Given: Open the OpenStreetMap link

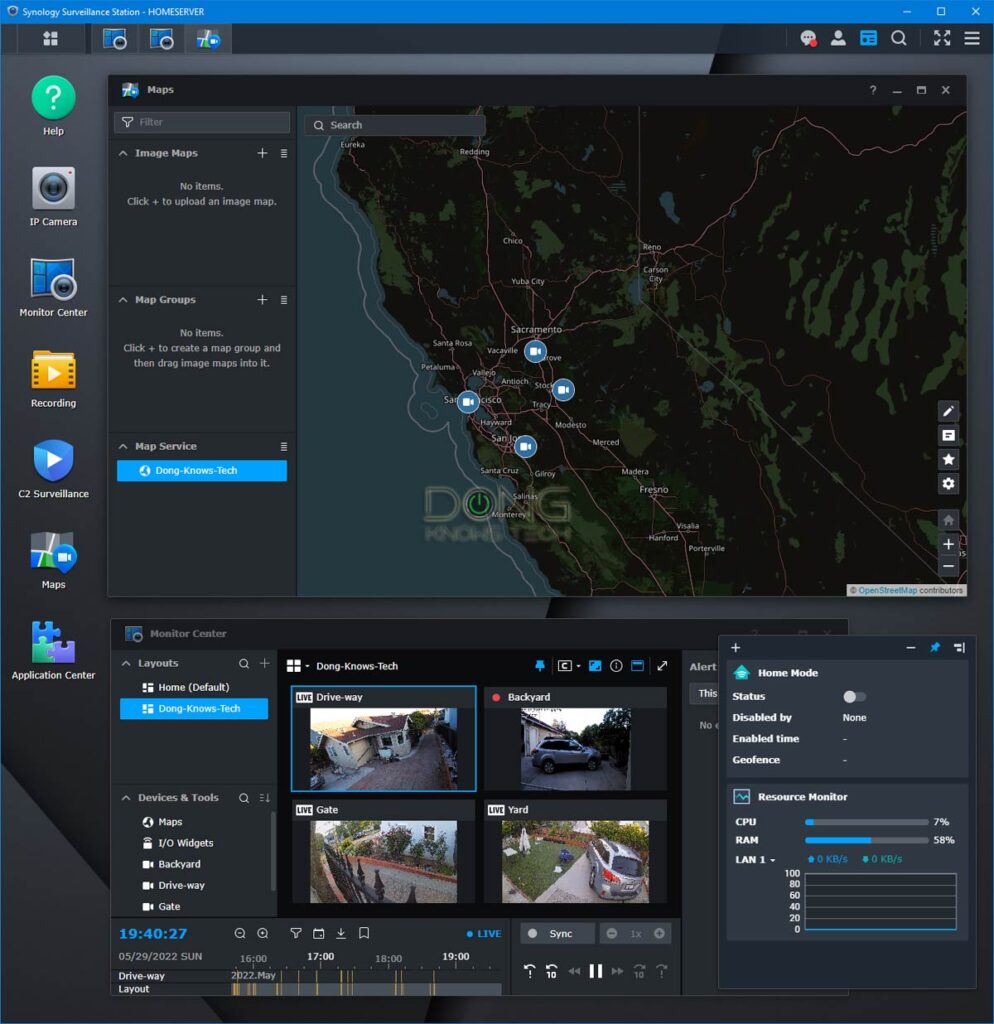Looking at the screenshot, I should click(x=887, y=590).
